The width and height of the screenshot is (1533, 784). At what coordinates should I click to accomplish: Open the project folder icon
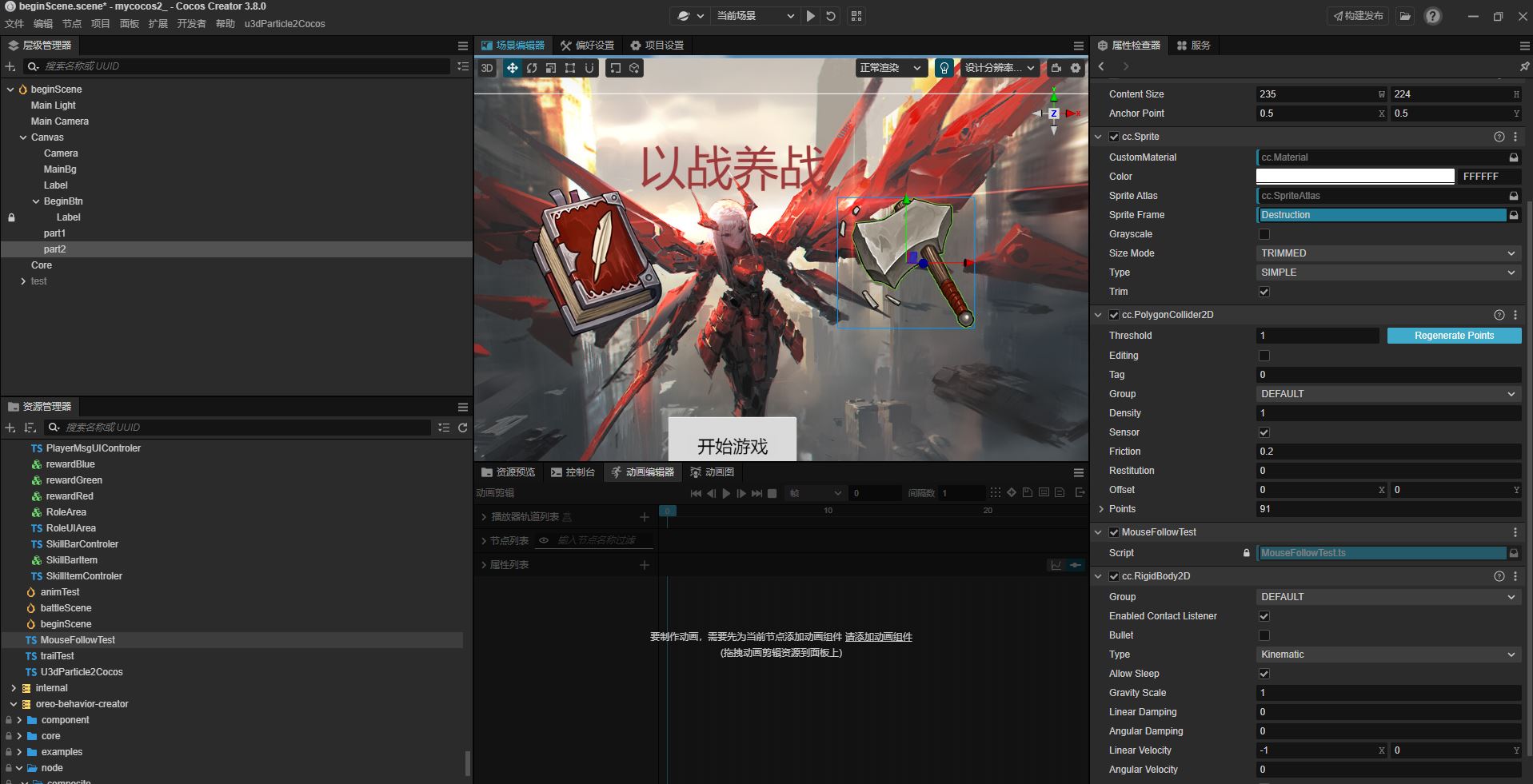pyautogui.click(x=1405, y=16)
